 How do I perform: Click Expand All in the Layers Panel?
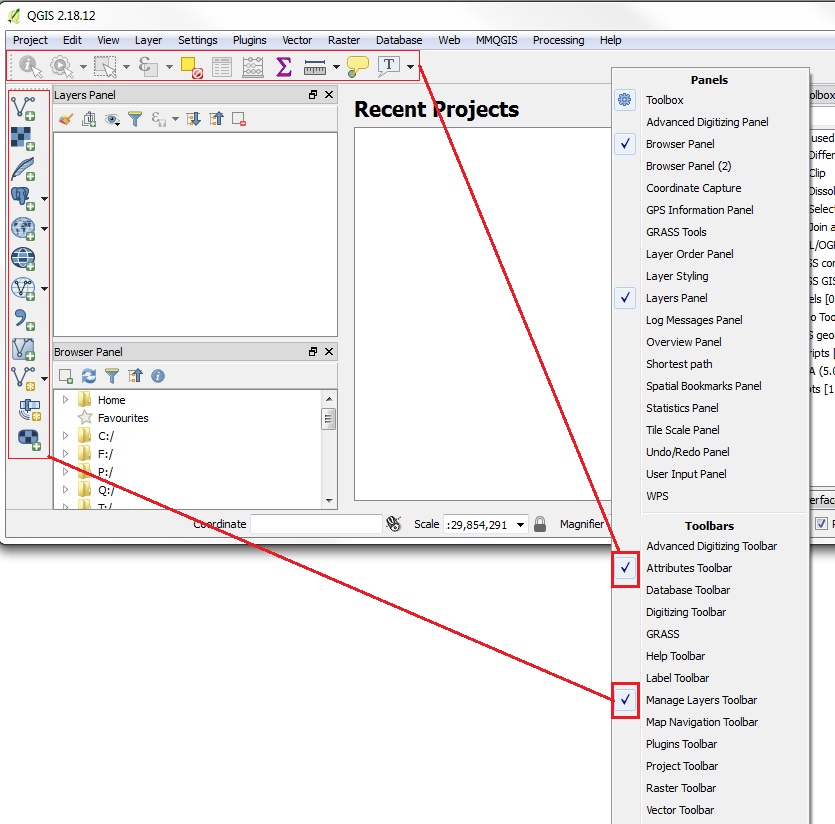coord(193,119)
